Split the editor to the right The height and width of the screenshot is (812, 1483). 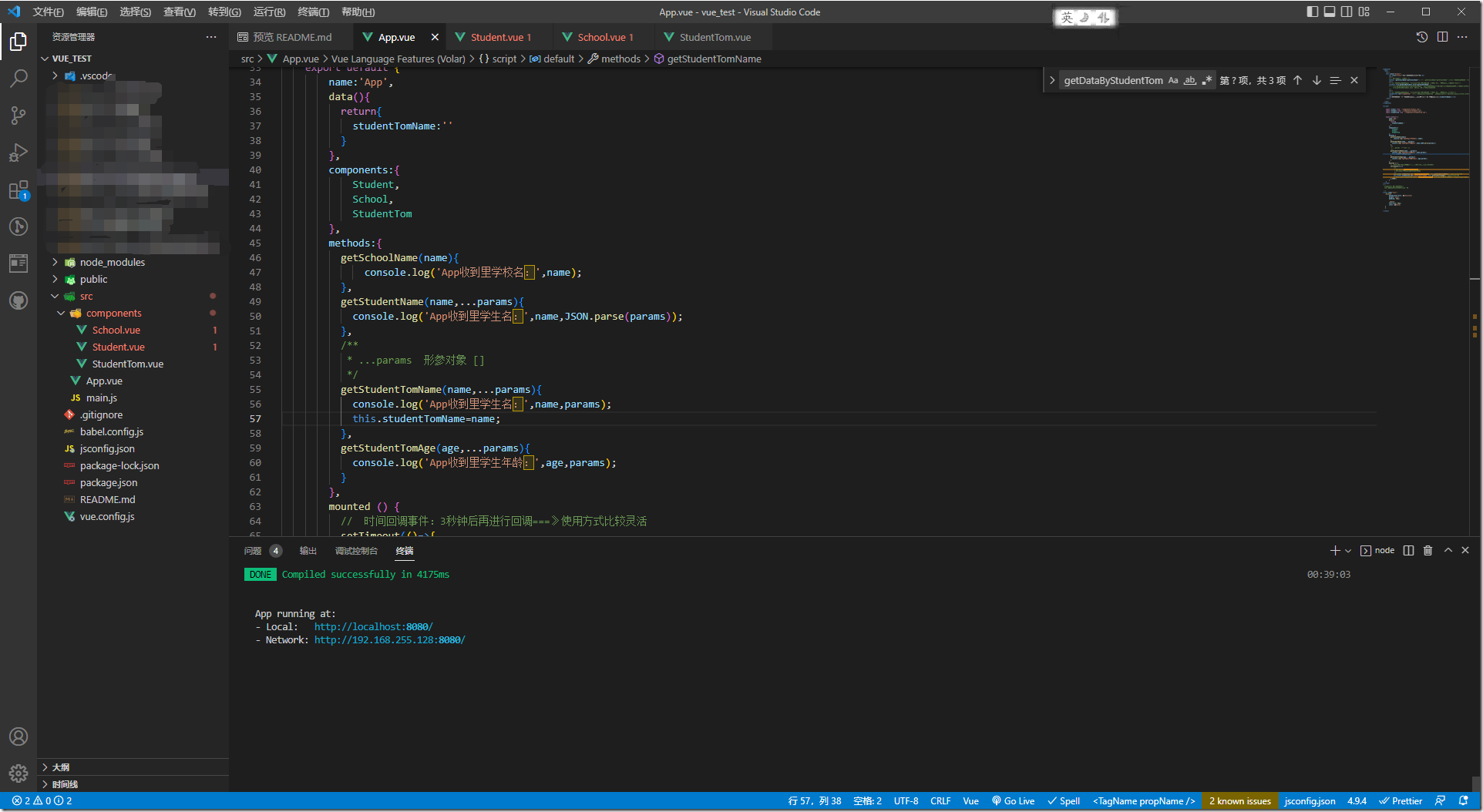pos(1442,37)
